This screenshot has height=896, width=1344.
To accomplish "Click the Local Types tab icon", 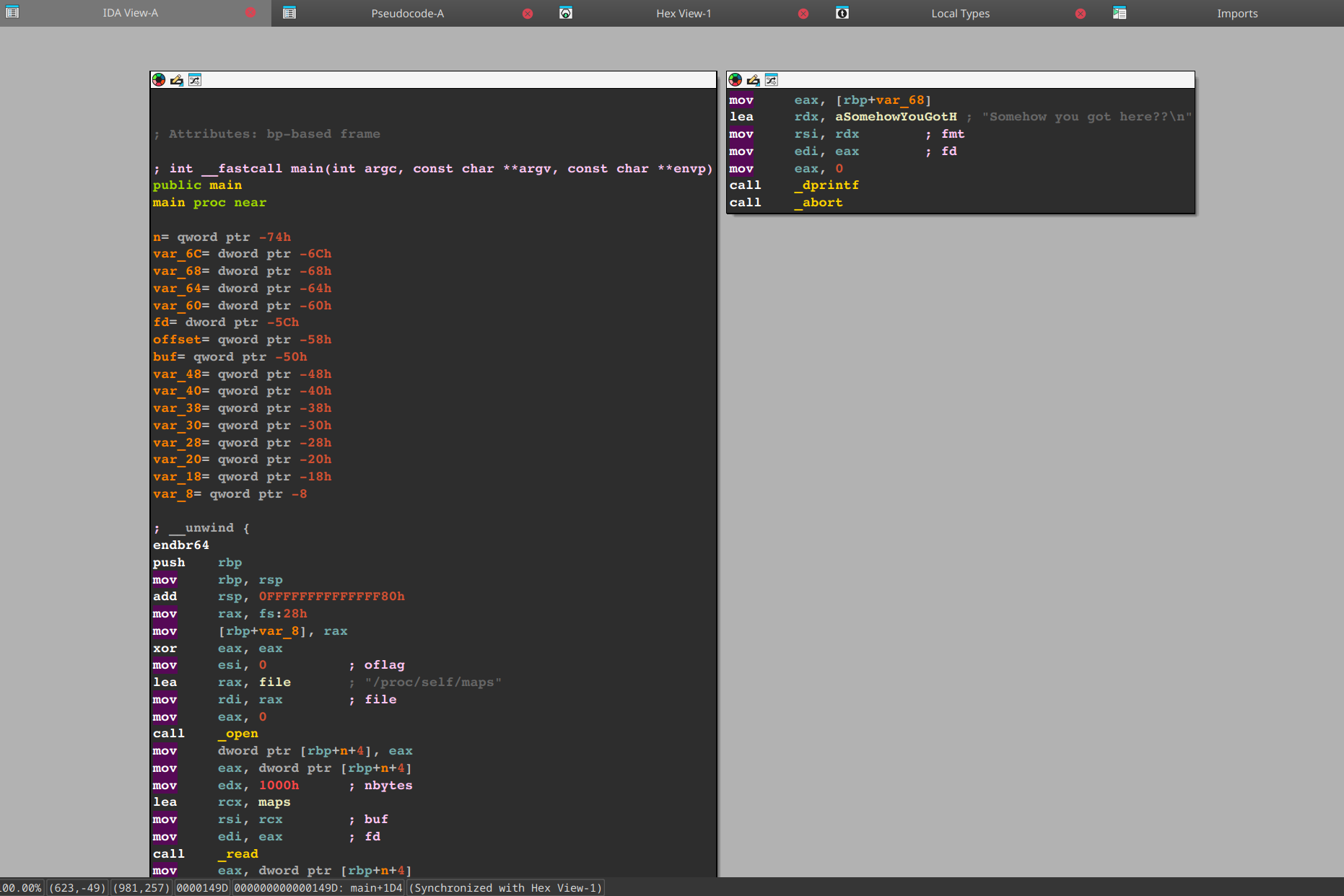I will pyautogui.click(x=842, y=13).
